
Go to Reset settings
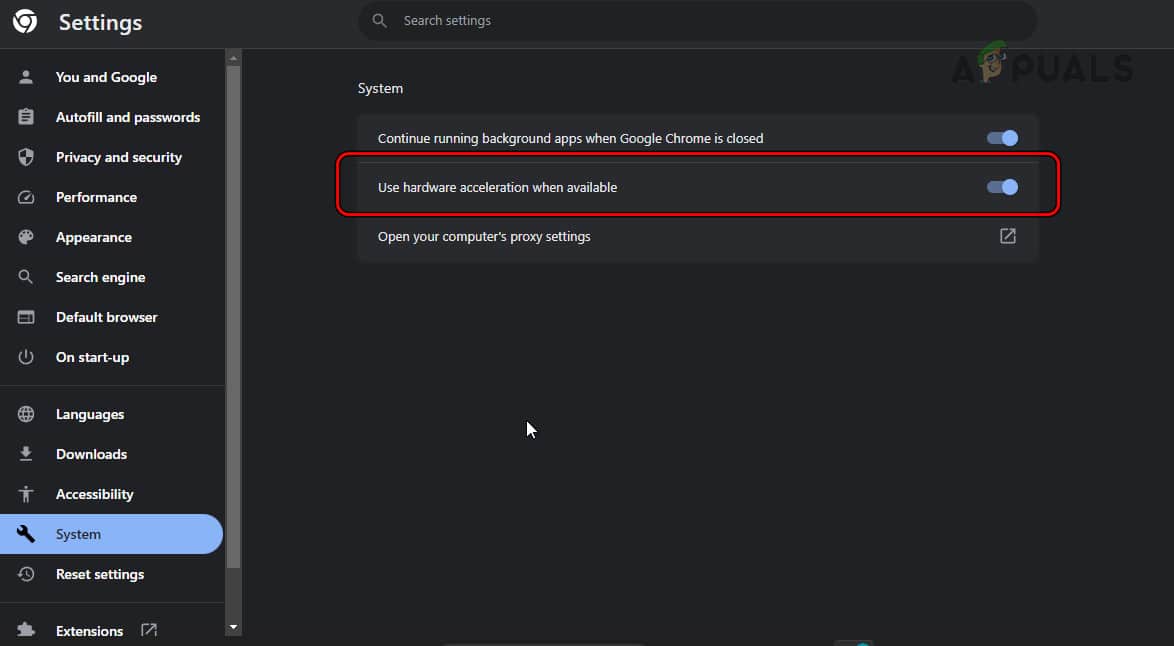pyautogui.click(x=100, y=574)
